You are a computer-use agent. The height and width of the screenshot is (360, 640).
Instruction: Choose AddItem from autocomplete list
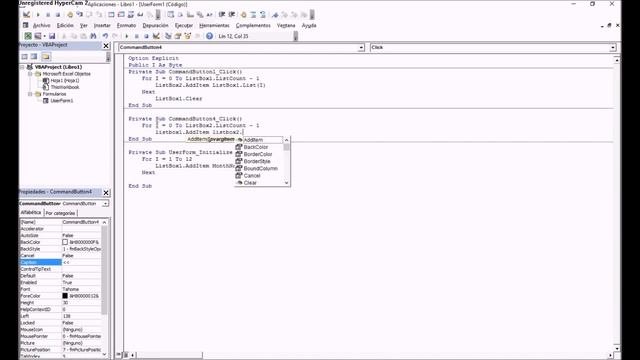(259, 140)
